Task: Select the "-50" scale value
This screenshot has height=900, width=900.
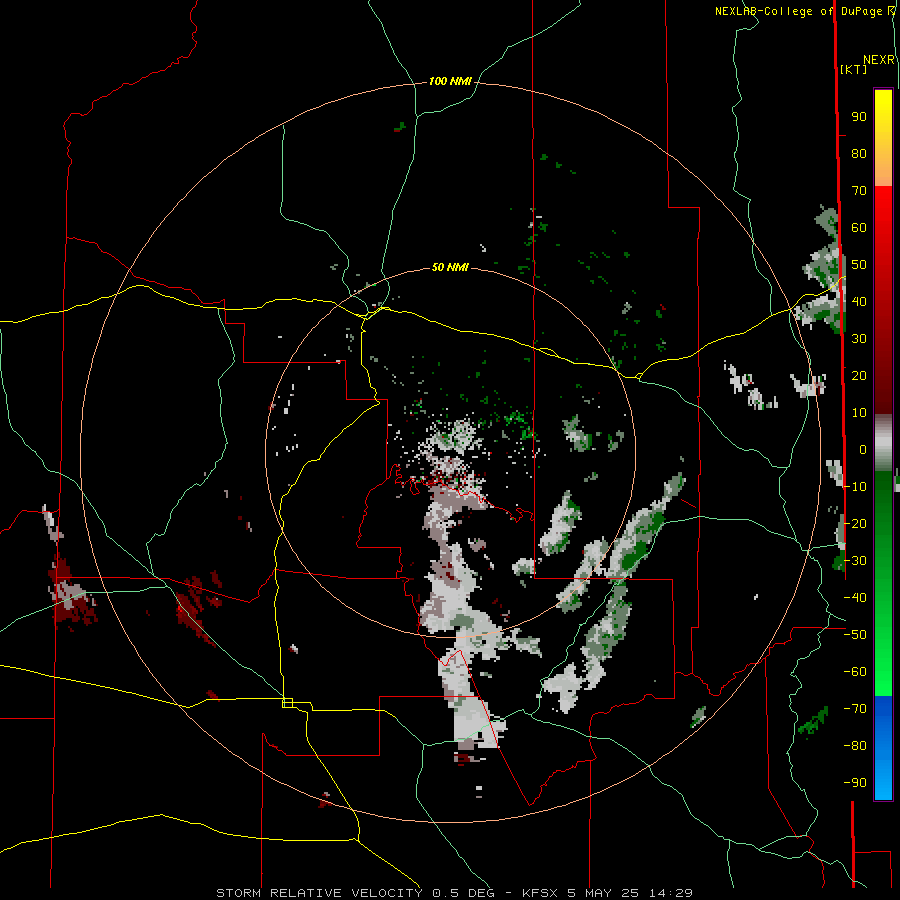Action: point(855,634)
